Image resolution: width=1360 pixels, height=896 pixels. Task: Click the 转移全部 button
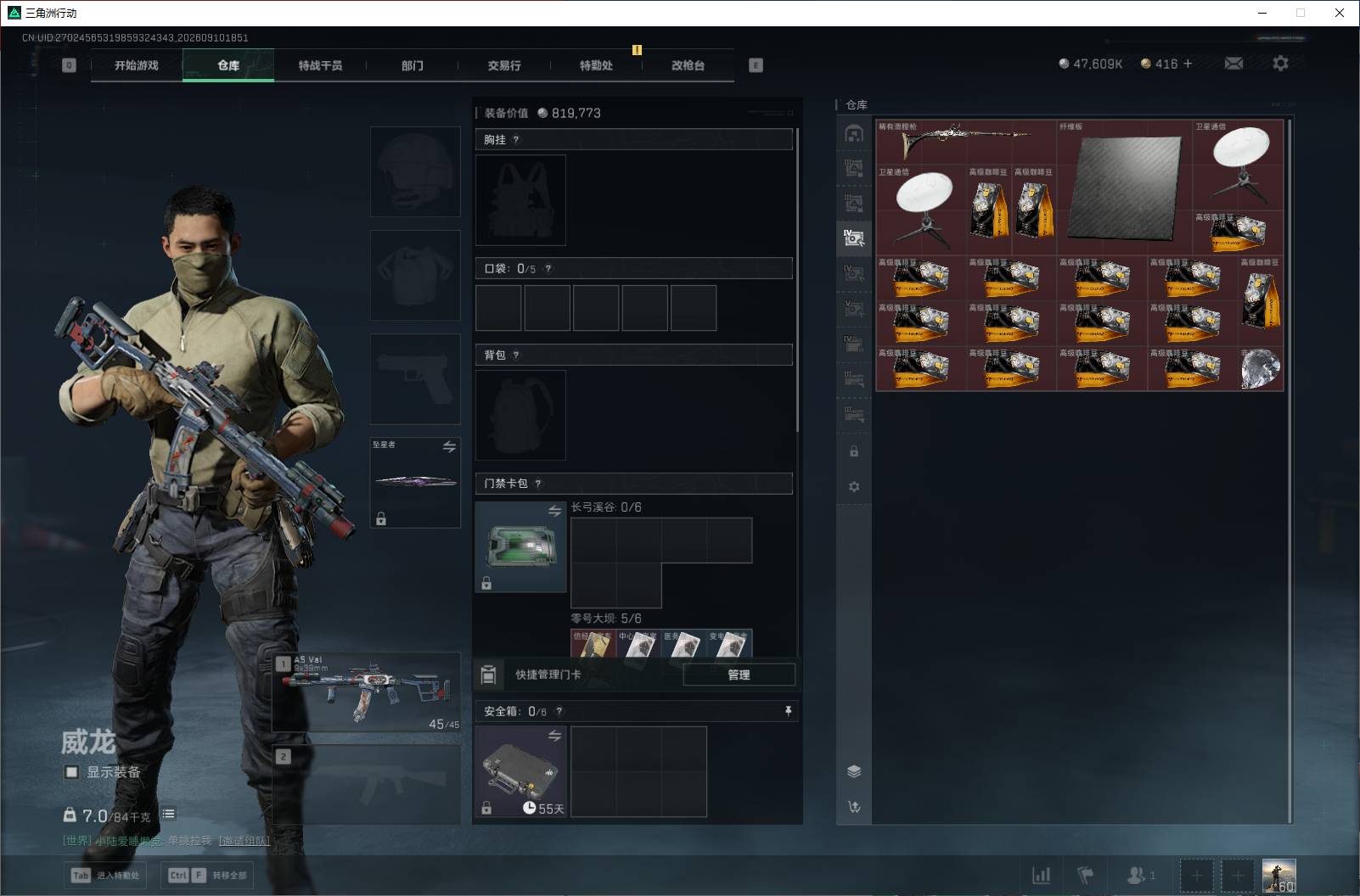tap(209, 875)
